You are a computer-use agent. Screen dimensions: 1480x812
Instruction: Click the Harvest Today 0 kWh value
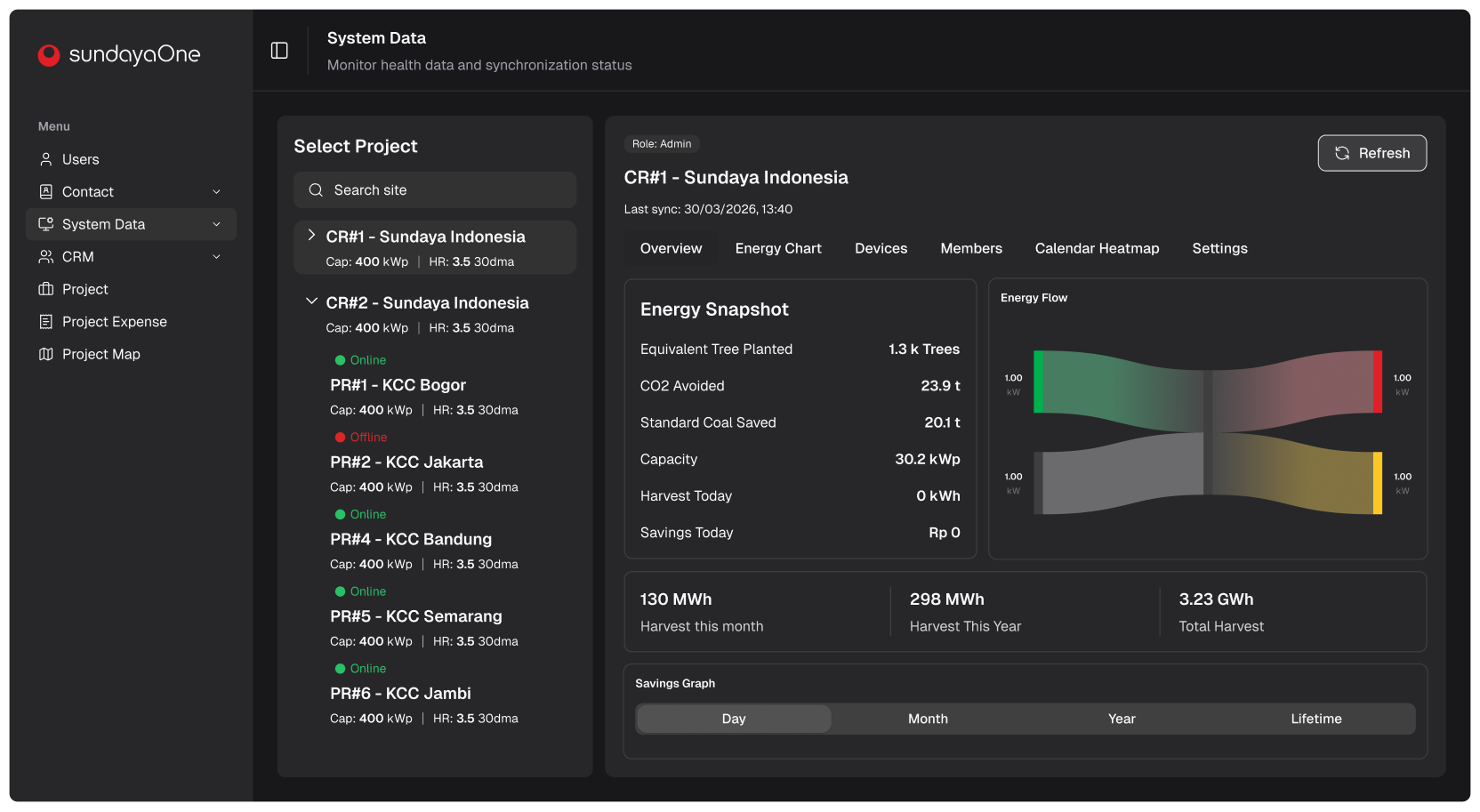pyautogui.click(x=938, y=496)
